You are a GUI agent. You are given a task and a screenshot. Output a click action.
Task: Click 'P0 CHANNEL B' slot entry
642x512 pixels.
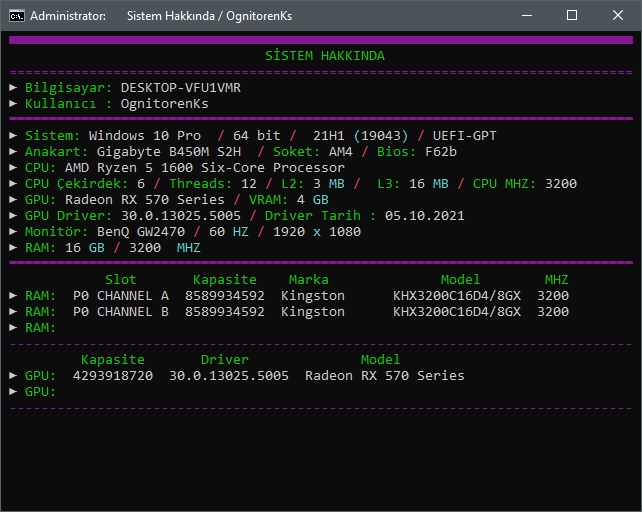(121, 312)
